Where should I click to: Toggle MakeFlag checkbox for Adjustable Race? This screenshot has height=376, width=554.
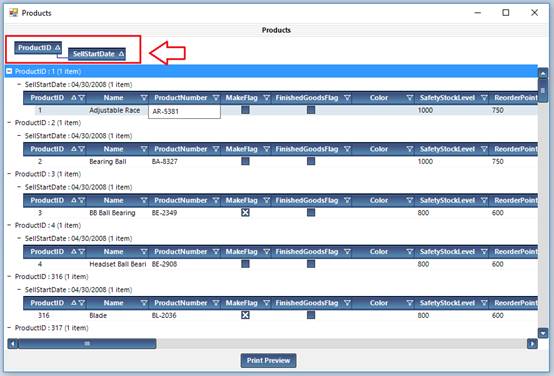[x=245, y=110]
